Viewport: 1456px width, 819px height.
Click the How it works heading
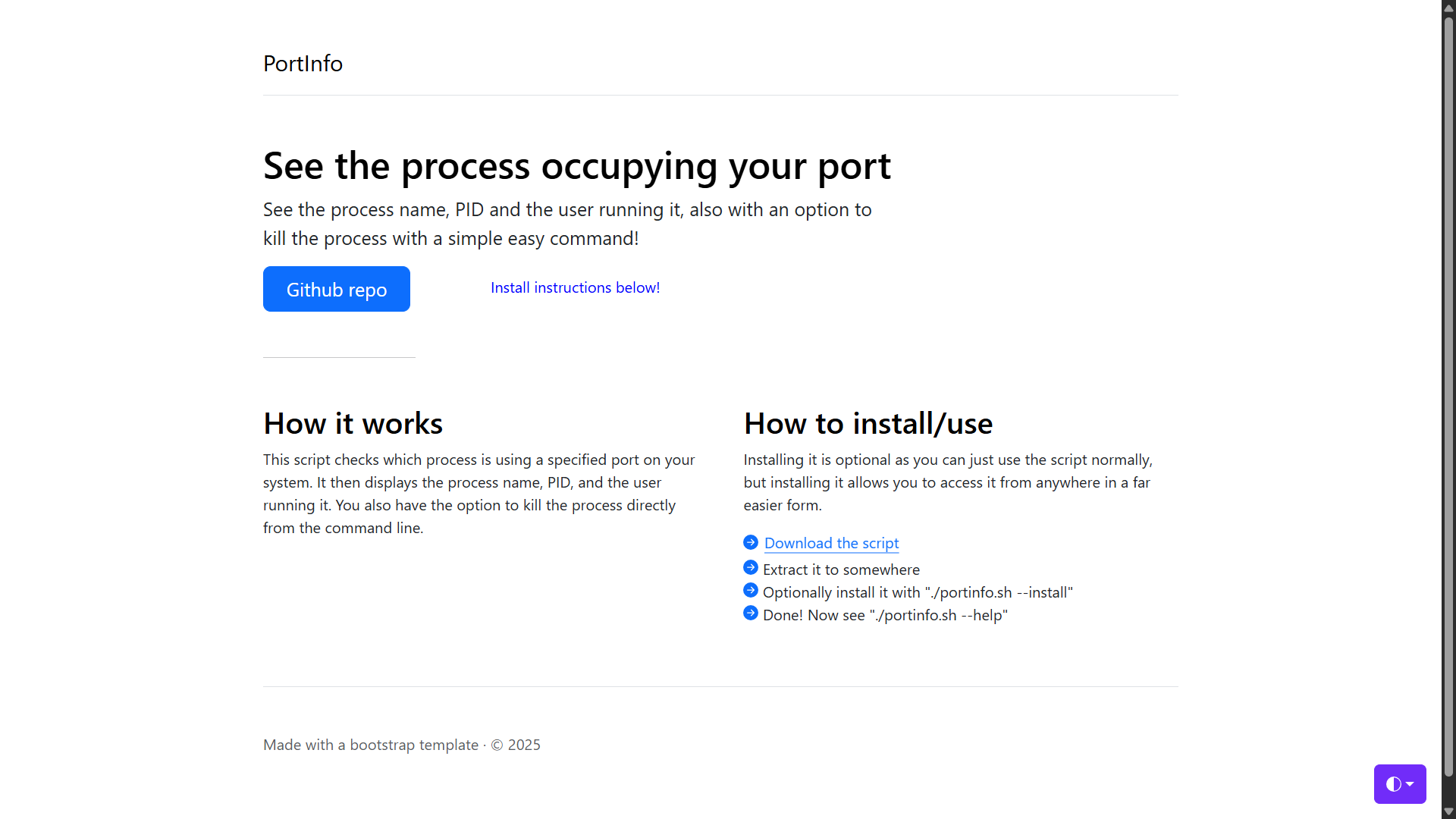pyautogui.click(x=353, y=423)
